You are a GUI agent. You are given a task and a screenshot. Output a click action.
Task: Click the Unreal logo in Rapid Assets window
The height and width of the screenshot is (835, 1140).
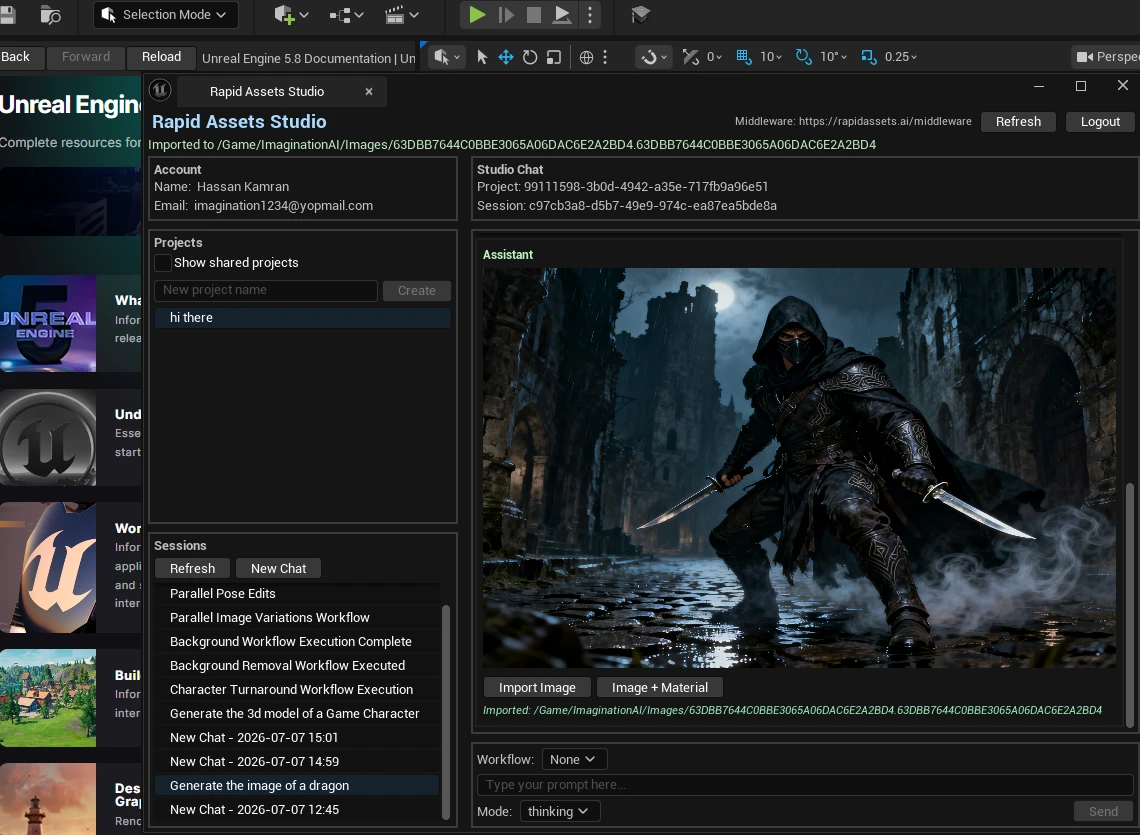pyautogui.click(x=160, y=90)
